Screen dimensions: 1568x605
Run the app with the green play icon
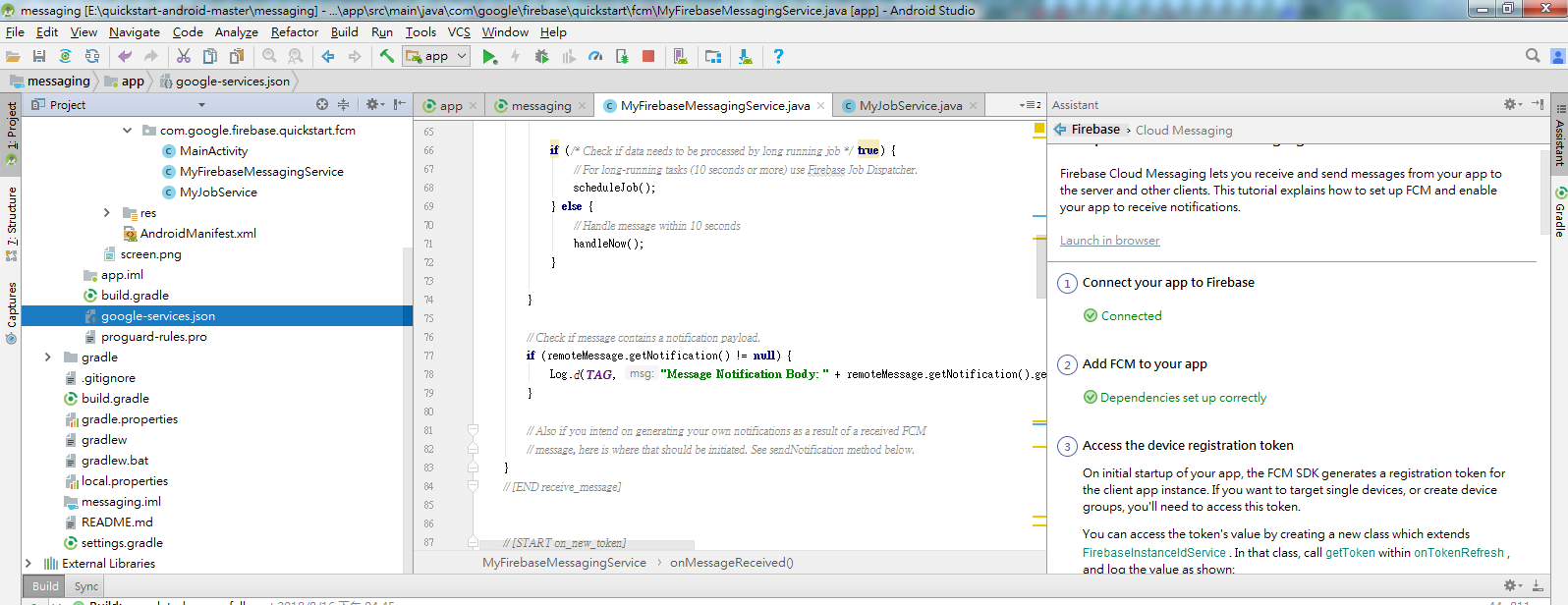tap(489, 57)
